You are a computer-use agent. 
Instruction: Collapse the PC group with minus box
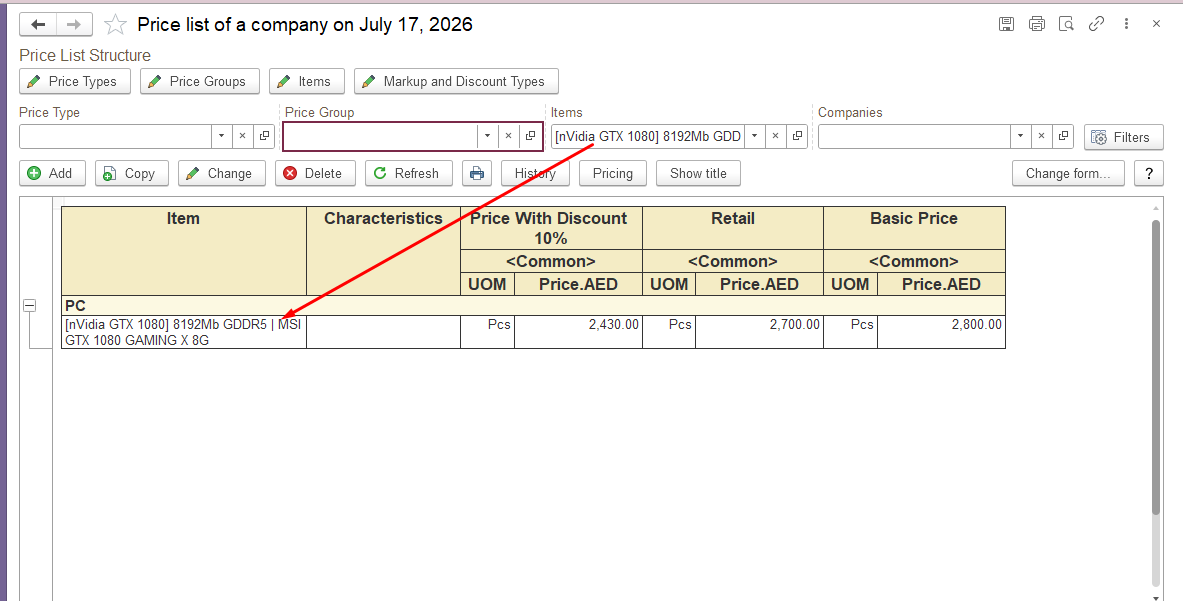29,305
